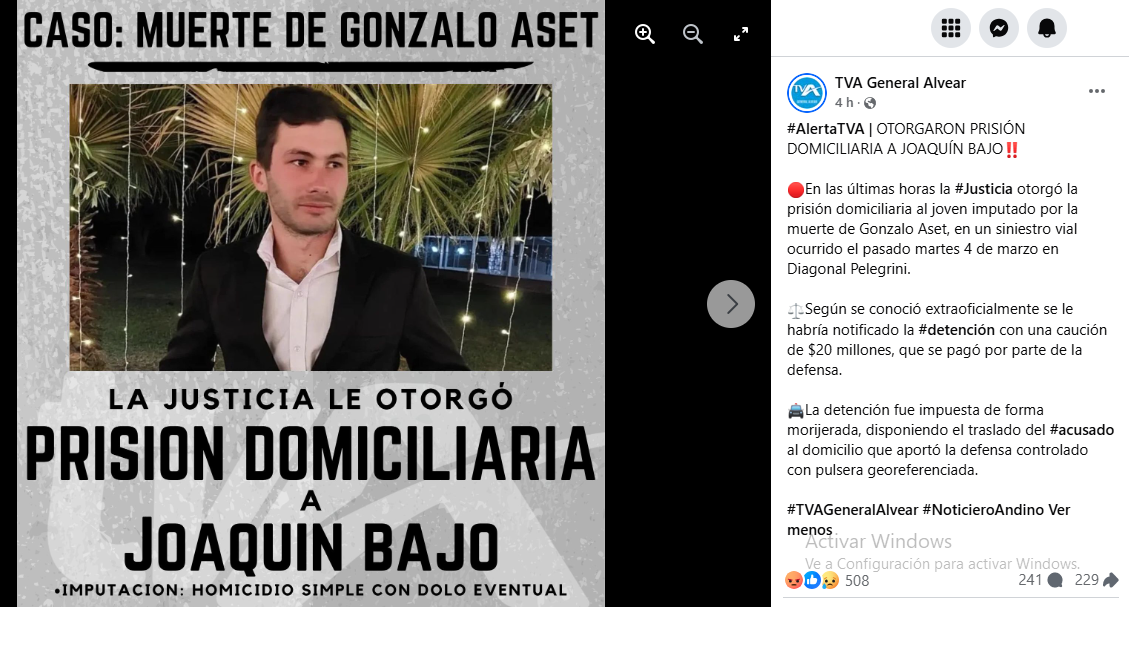The height and width of the screenshot is (672, 1129).
Task: Open #AlertaTVA hashtag
Action: pyautogui.click(x=825, y=129)
